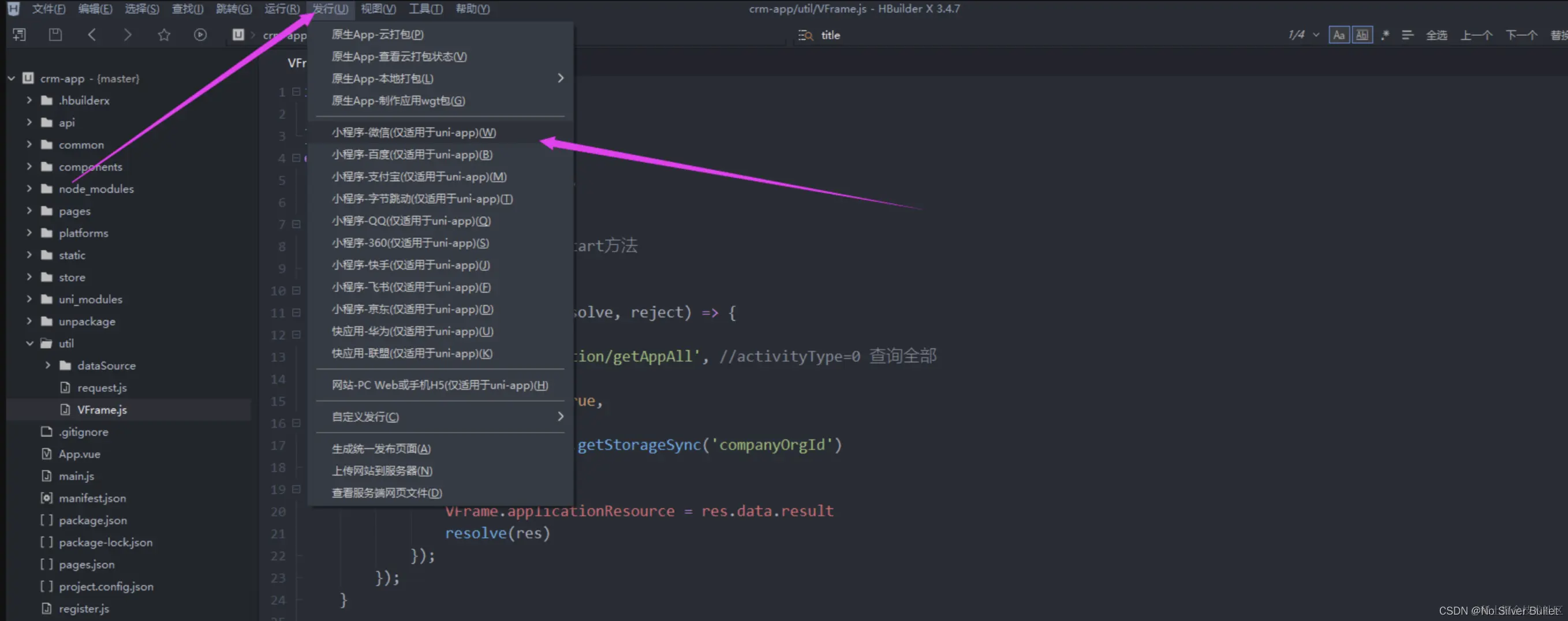This screenshot has height=621, width=1568.
Task: Open App.vue from the project tree
Action: [79, 454]
